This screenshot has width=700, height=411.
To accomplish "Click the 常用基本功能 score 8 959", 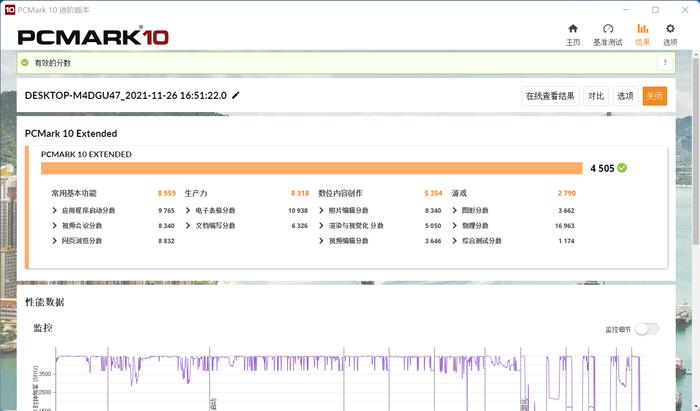I will 167,193.
